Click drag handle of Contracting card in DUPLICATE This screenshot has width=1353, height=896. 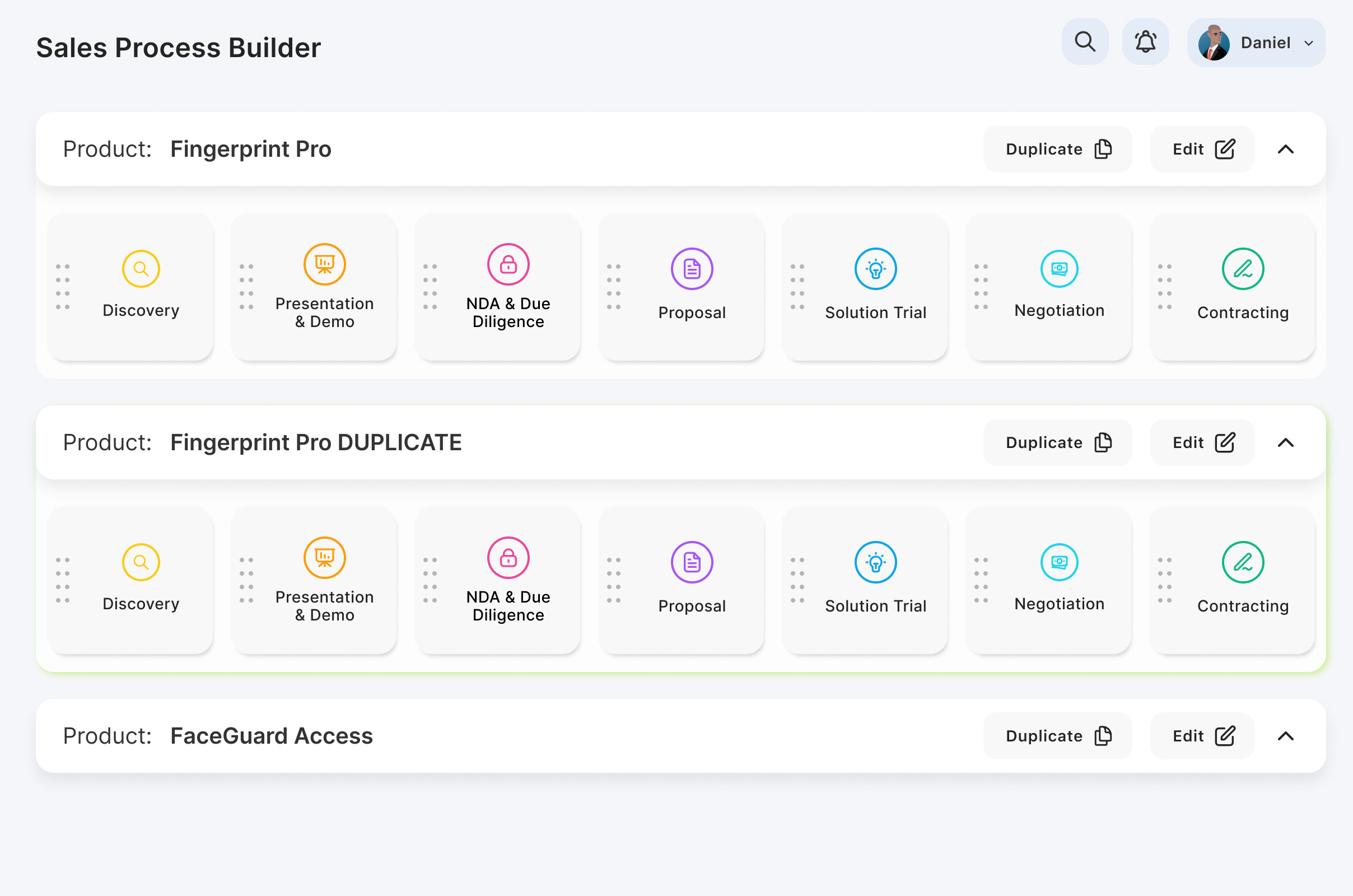pos(1164,580)
